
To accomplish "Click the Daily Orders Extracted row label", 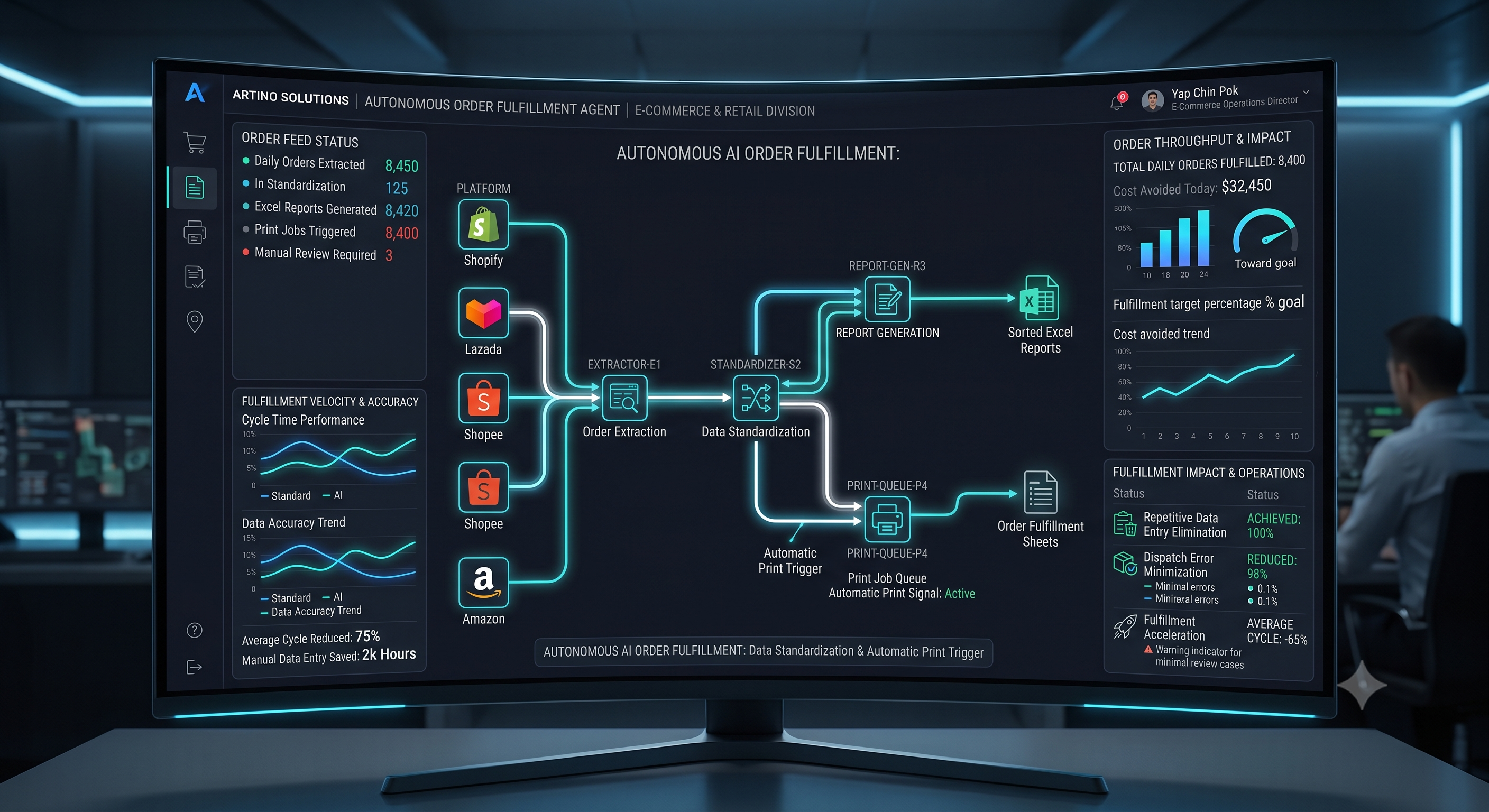I will pos(310,163).
